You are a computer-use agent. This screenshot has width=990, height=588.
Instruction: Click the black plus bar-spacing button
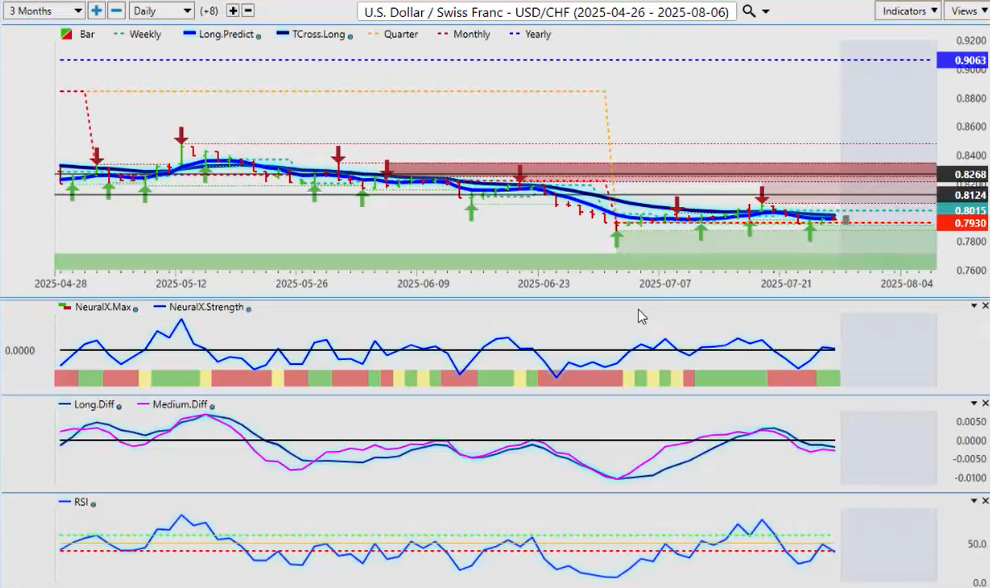pyautogui.click(x=233, y=11)
